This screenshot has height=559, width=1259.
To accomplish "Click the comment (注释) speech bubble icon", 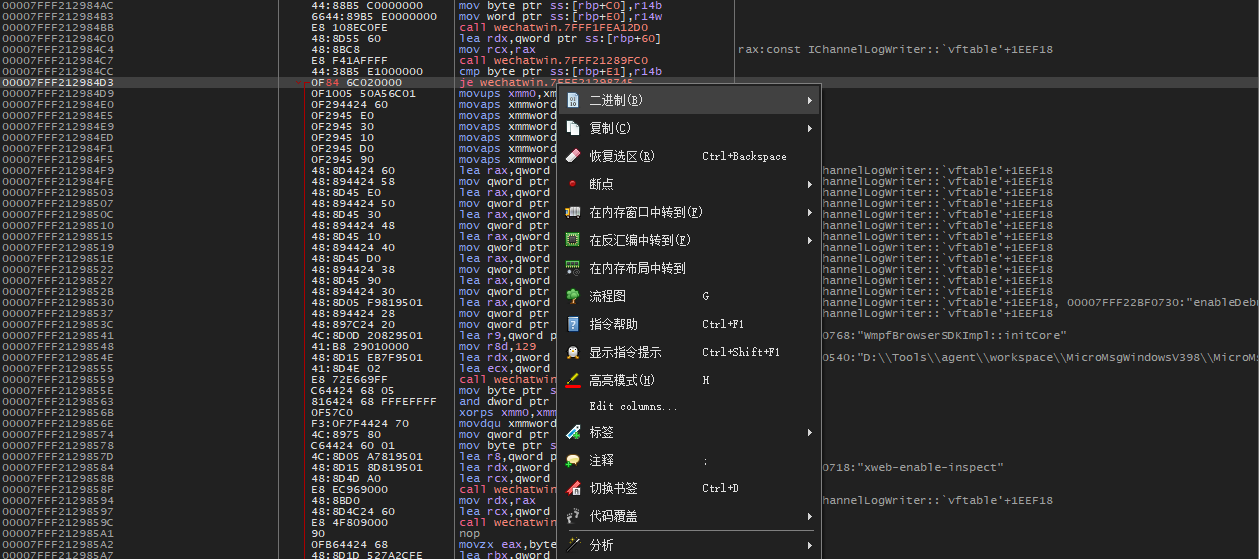I will pyautogui.click(x=573, y=460).
